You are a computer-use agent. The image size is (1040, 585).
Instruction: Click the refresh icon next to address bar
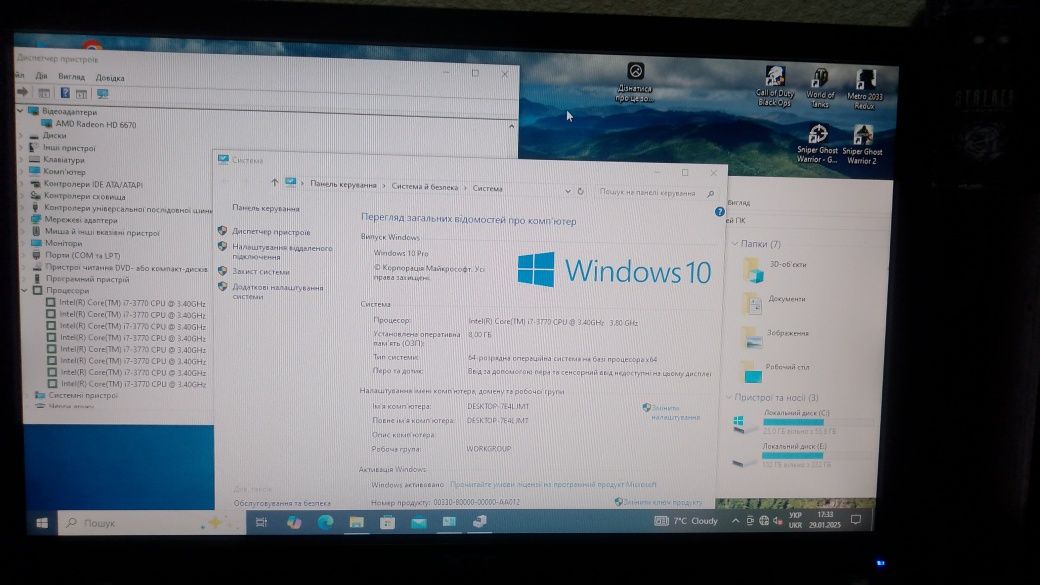580,191
